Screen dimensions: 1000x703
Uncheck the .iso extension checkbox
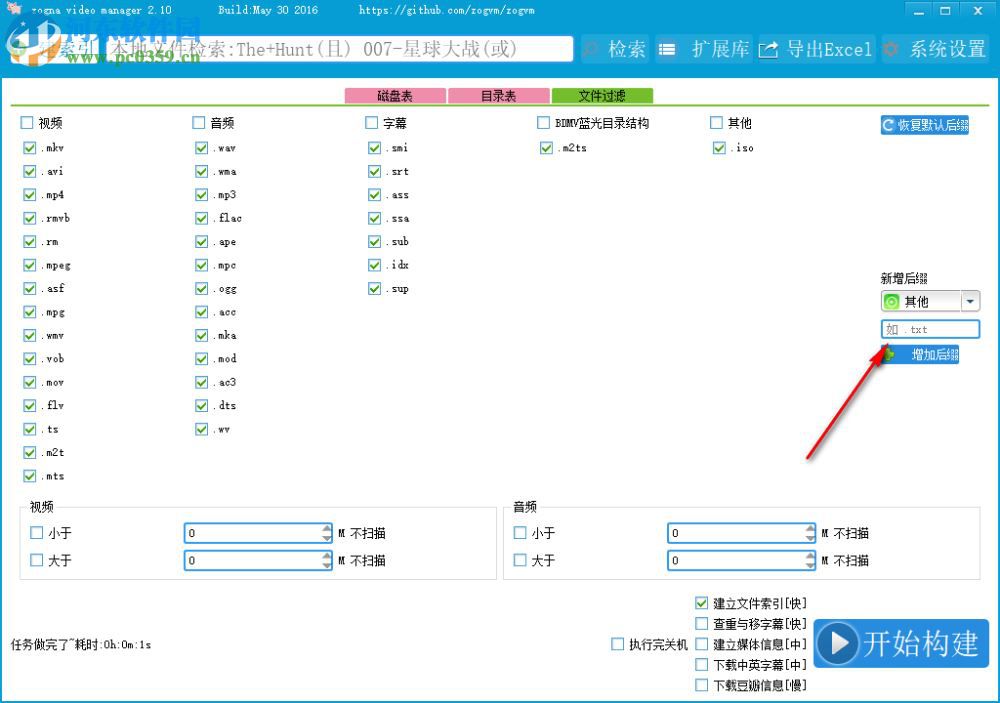pos(720,147)
